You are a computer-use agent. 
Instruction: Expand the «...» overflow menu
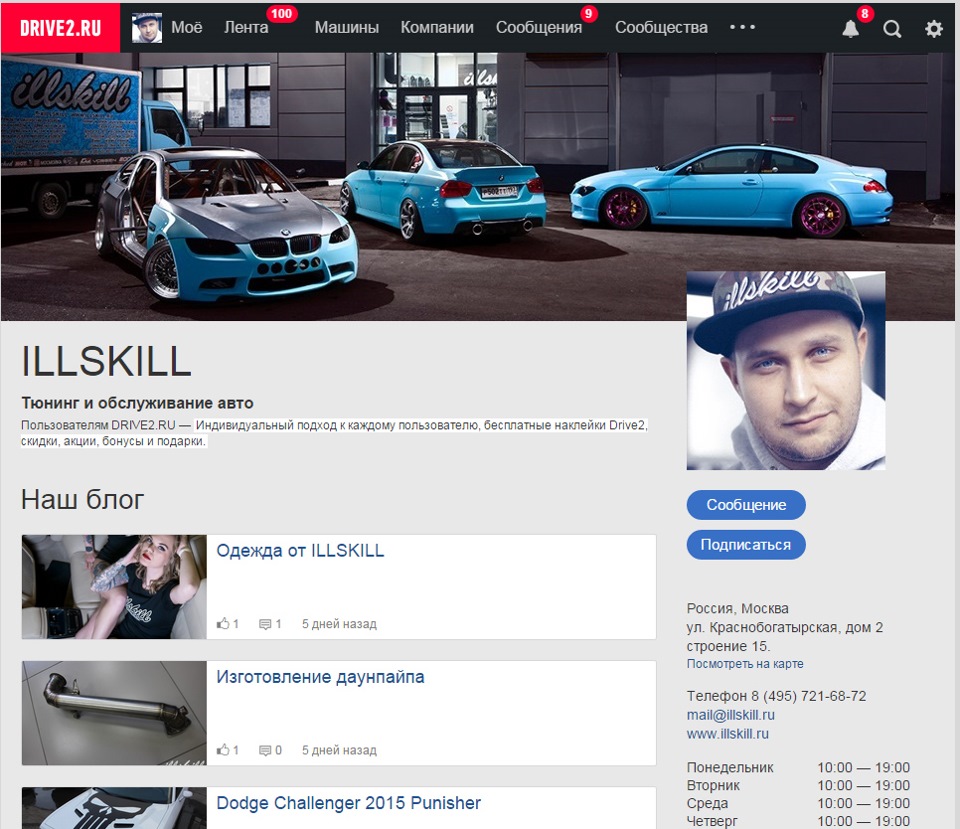coord(742,28)
